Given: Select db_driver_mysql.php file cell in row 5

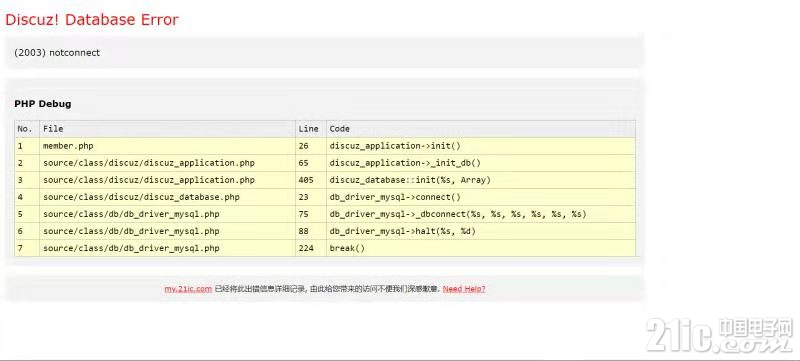Looking at the screenshot, I should [x=167, y=214].
